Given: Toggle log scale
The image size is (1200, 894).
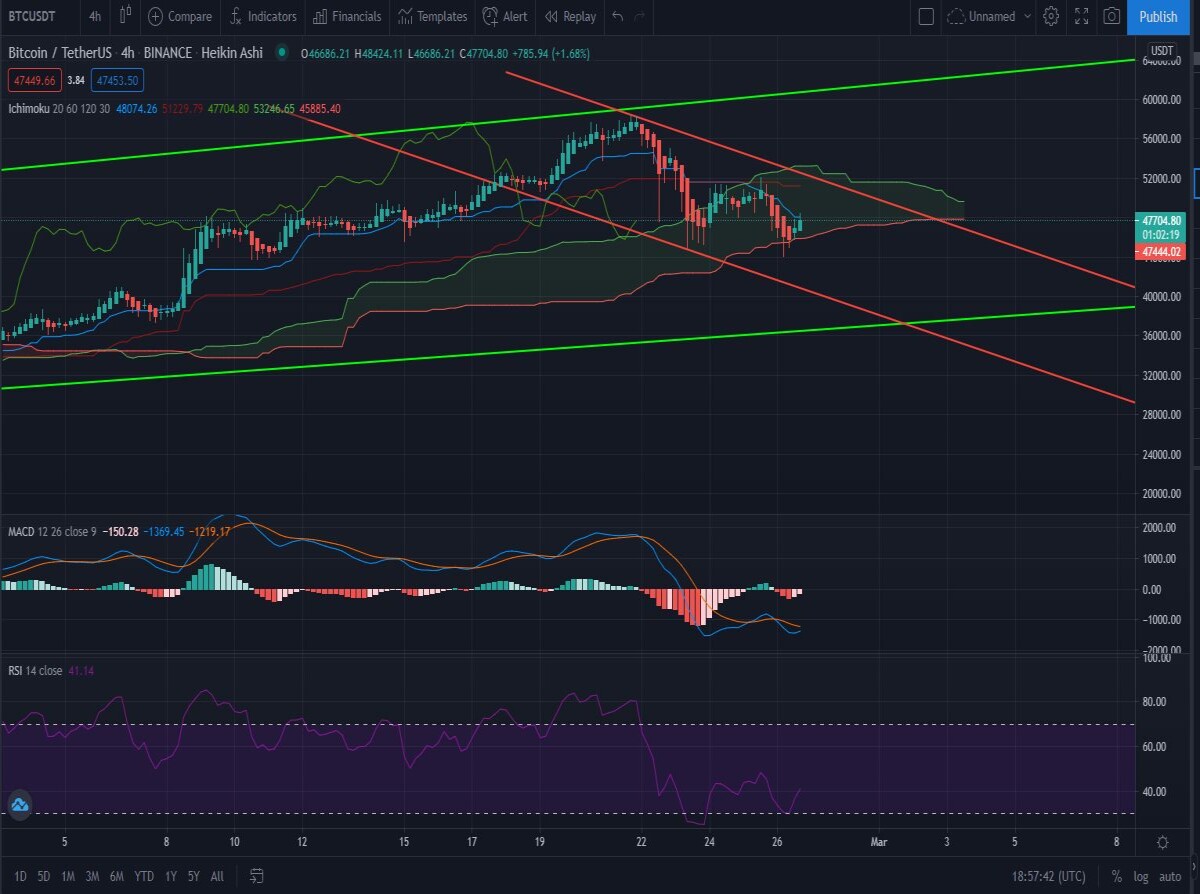Looking at the screenshot, I should [x=1140, y=876].
